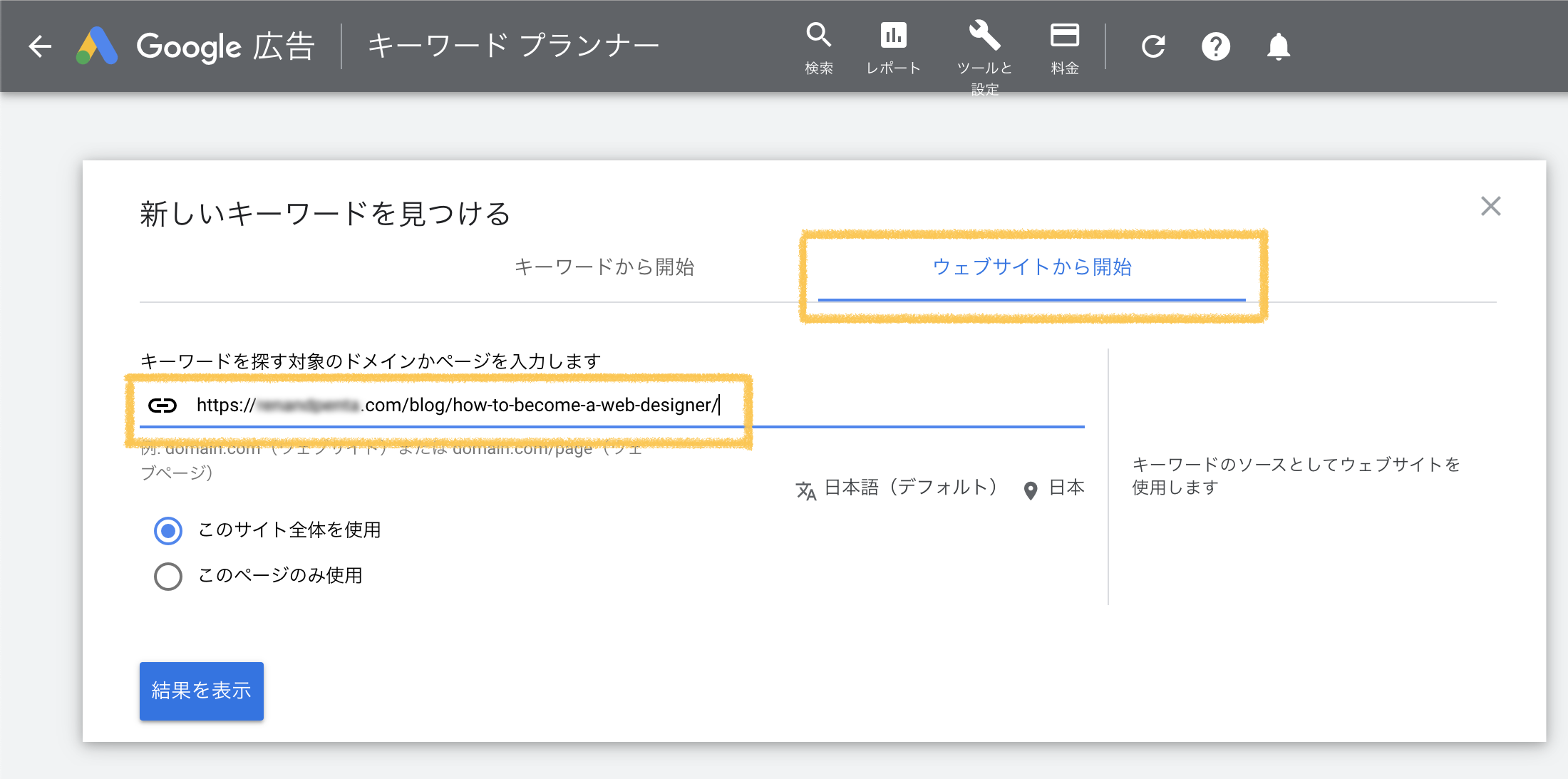This screenshot has width=1568, height=779.
Task: Click the Google Ads logo
Action: point(97,46)
